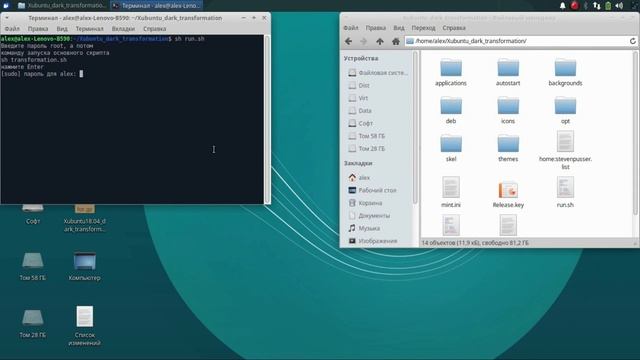The image size is (640, 360).
Task: Open Правка menu in the terminal
Action: 38,29
